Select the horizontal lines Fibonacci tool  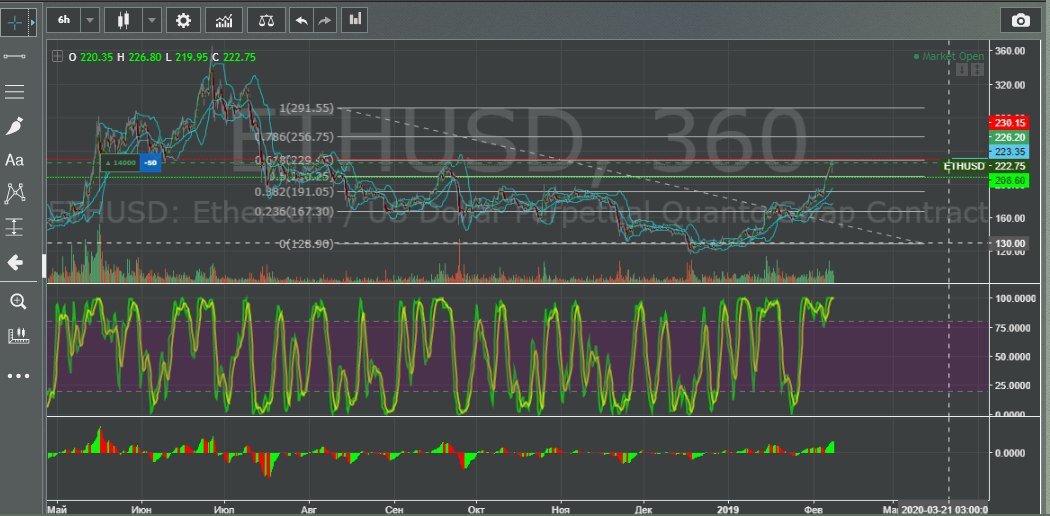tap(15, 92)
